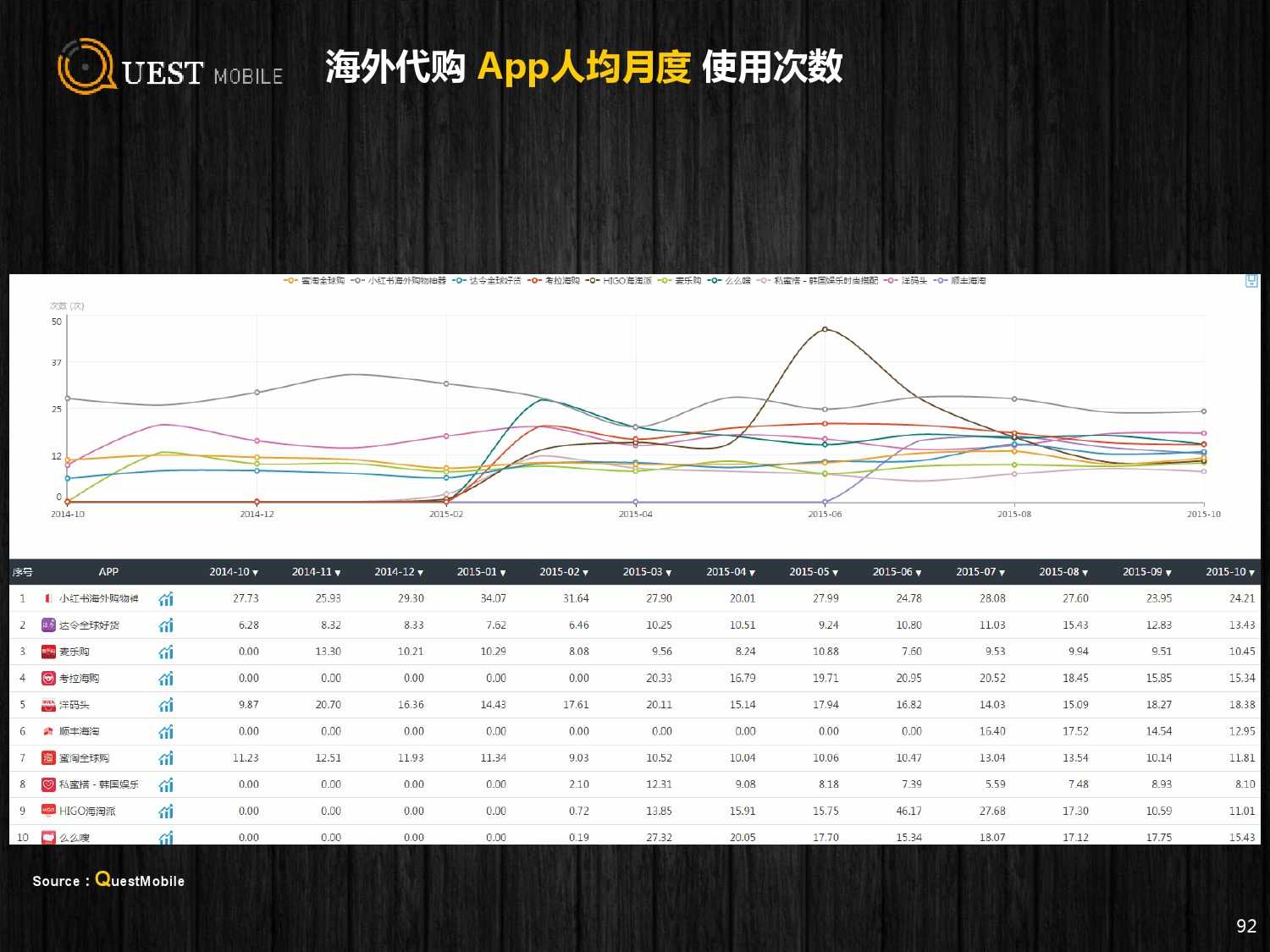The image size is (1270, 952).
Task: Click HIGO peak data point at 2015-06
Action: click(x=825, y=329)
